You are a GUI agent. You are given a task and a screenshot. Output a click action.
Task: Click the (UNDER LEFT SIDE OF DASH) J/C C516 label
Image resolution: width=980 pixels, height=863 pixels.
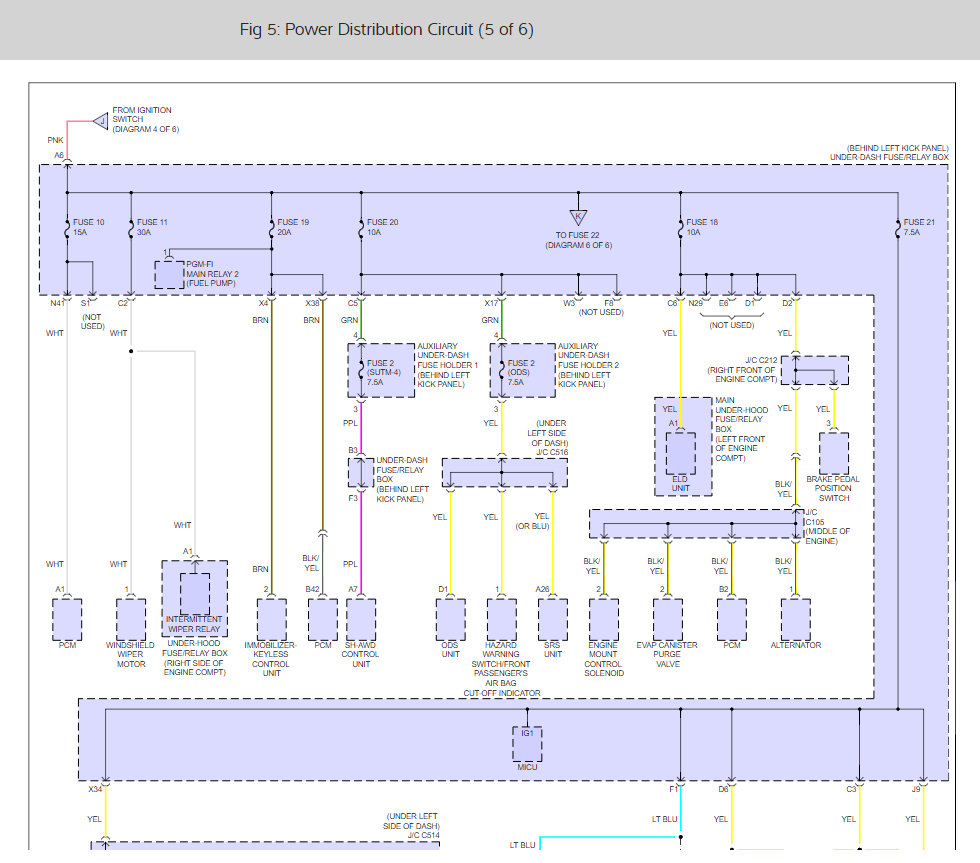(548, 437)
